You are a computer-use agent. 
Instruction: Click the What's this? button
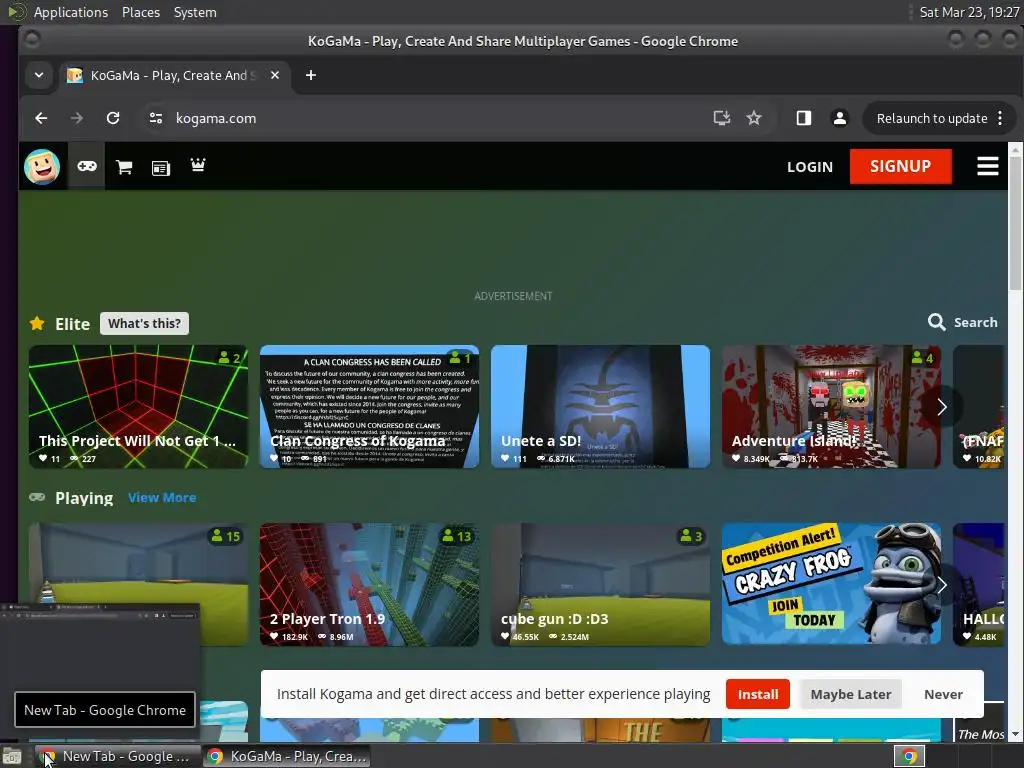[x=144, y=323]
